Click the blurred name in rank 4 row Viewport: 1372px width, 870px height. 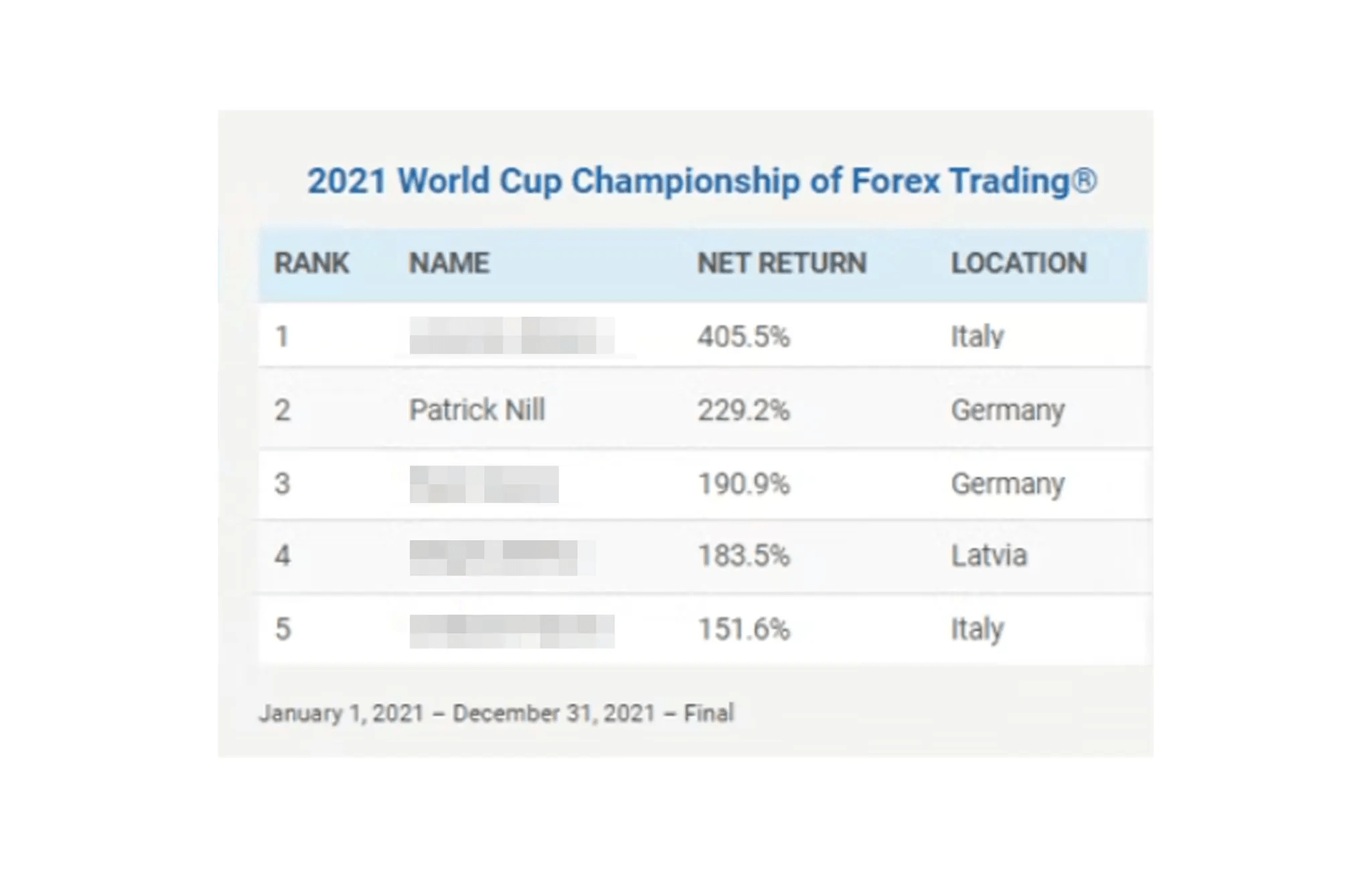(x=494, y=557)
